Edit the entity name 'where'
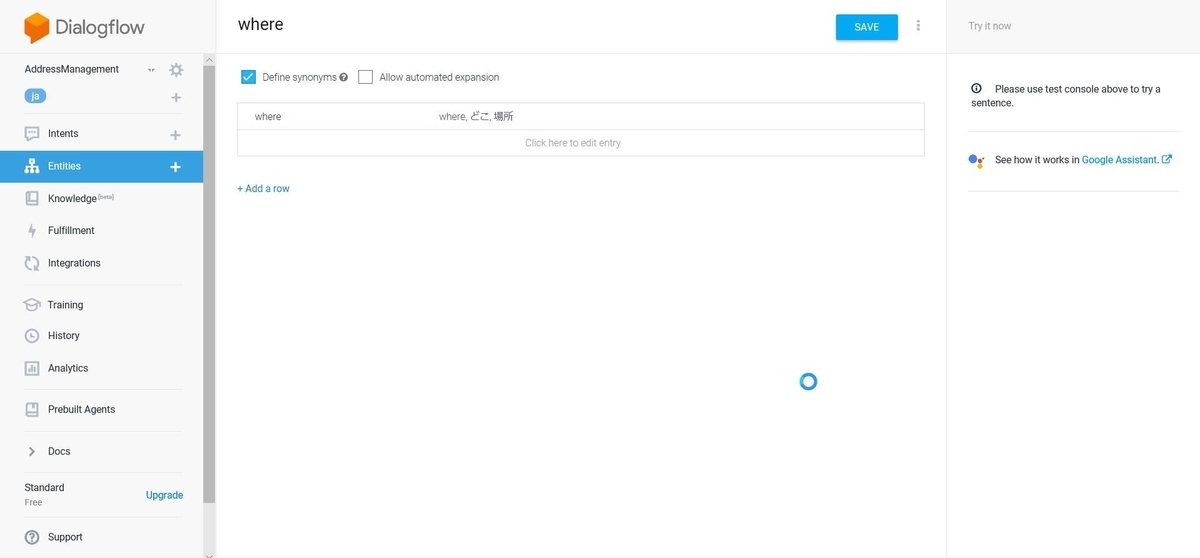The image size is (1200, 558). click(x=261, y=24)
